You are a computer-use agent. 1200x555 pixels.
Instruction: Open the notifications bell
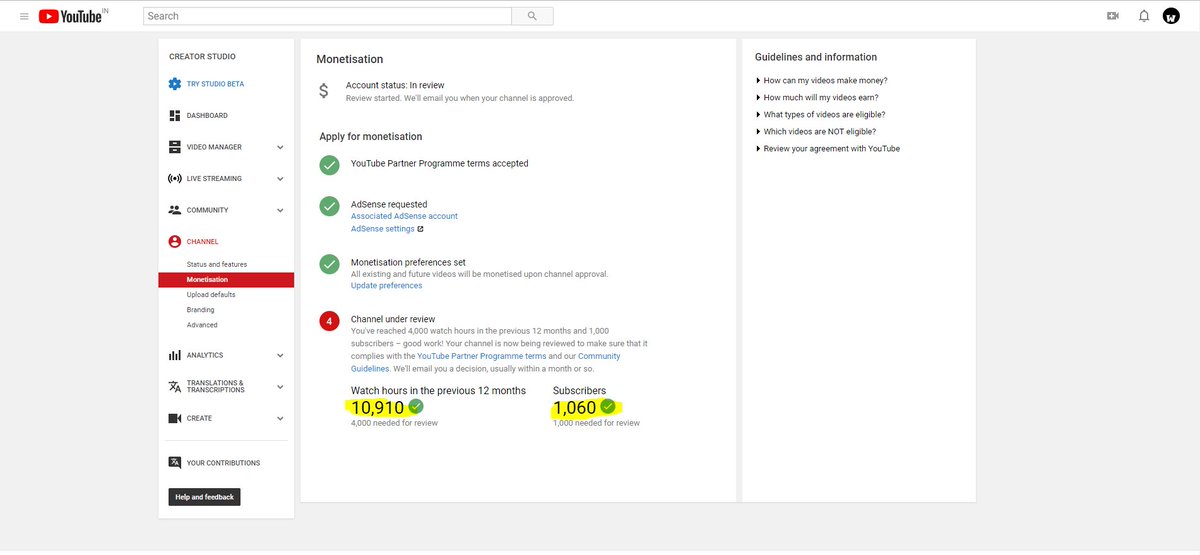1144,16
